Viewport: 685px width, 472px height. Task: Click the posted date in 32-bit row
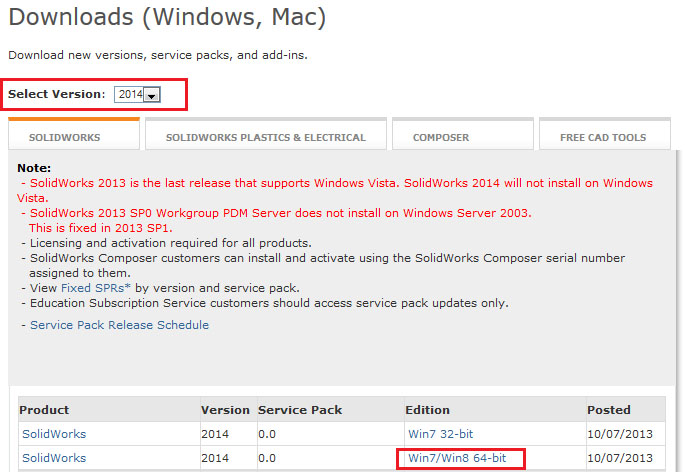pyautogui.click(x=620, y=434)
